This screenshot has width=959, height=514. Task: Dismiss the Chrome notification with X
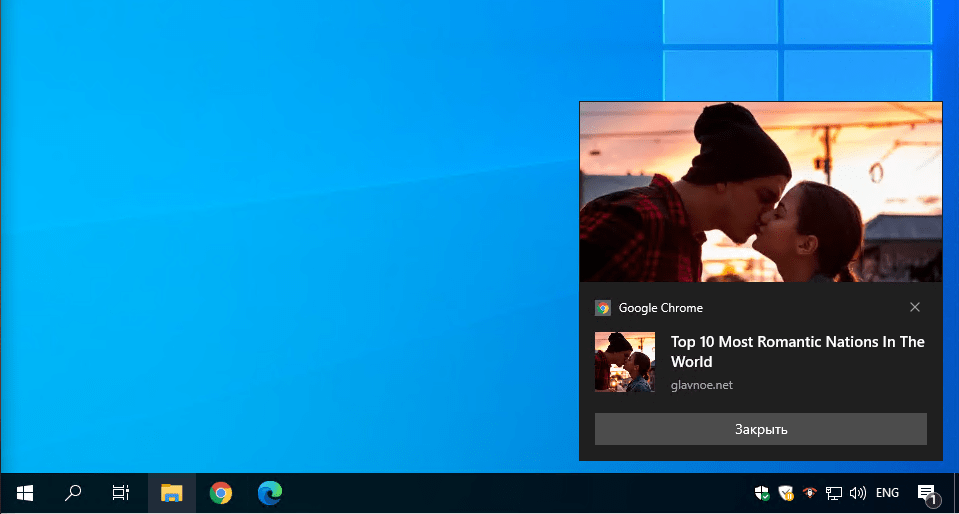tap(915, 307)
